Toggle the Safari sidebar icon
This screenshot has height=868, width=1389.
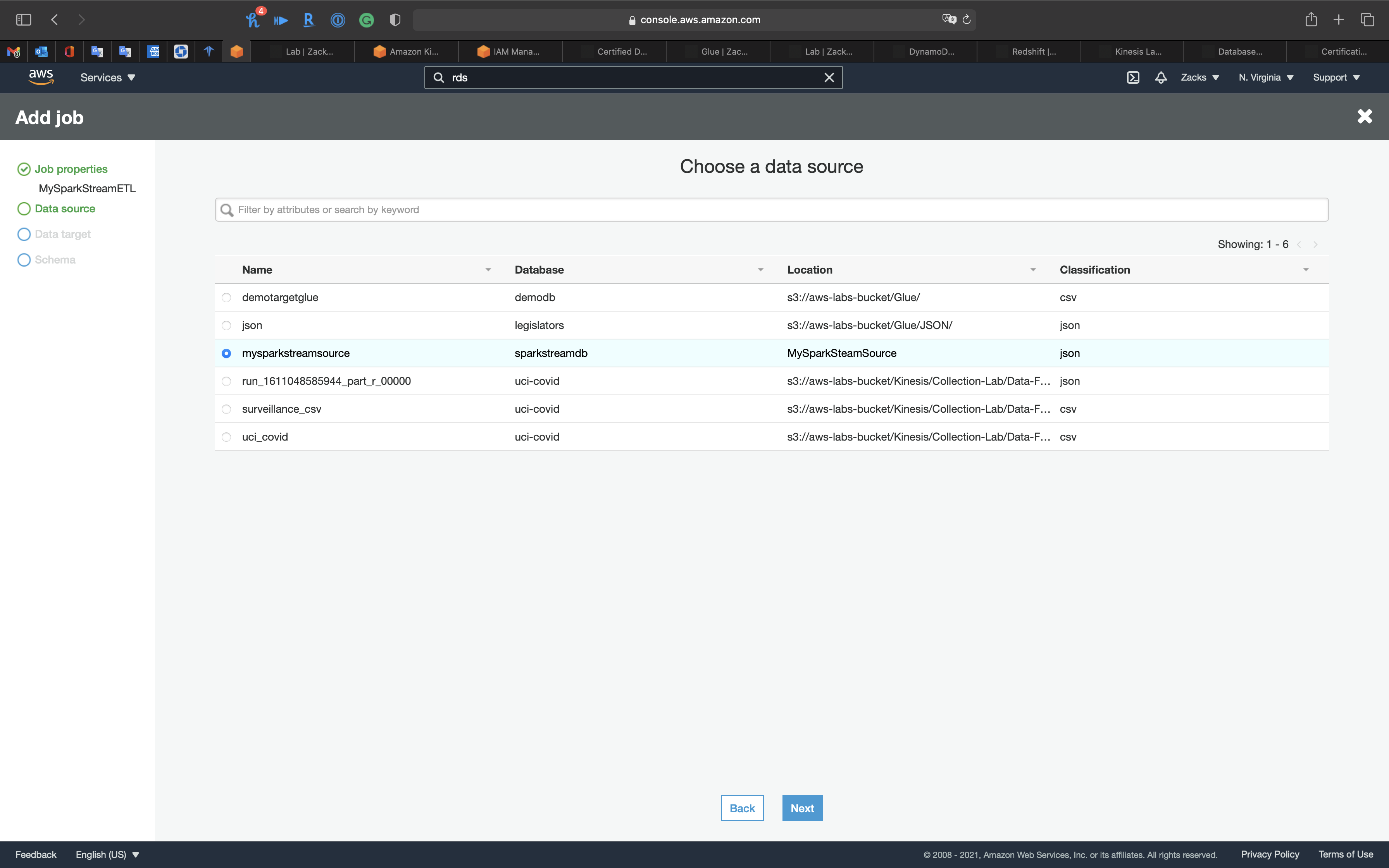pos(24,19)
